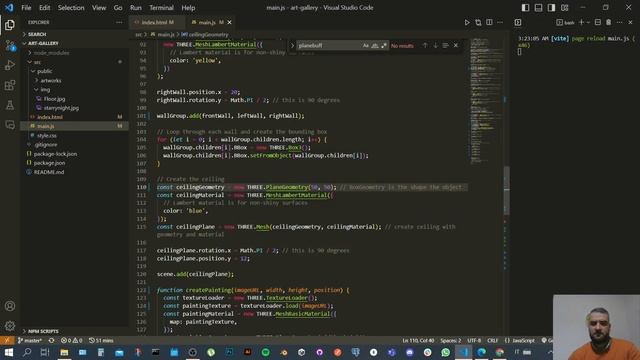Synchronize changes icon in status bar
This screenshot has width=640, height=360.
[x=51, y=340]
